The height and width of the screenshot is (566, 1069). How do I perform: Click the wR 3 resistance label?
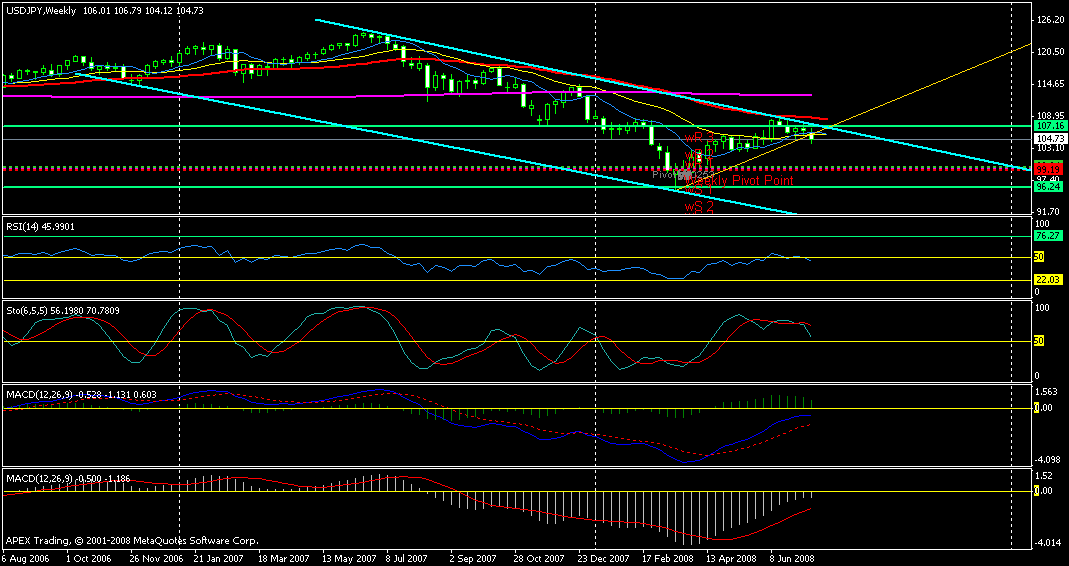point(698,137)
